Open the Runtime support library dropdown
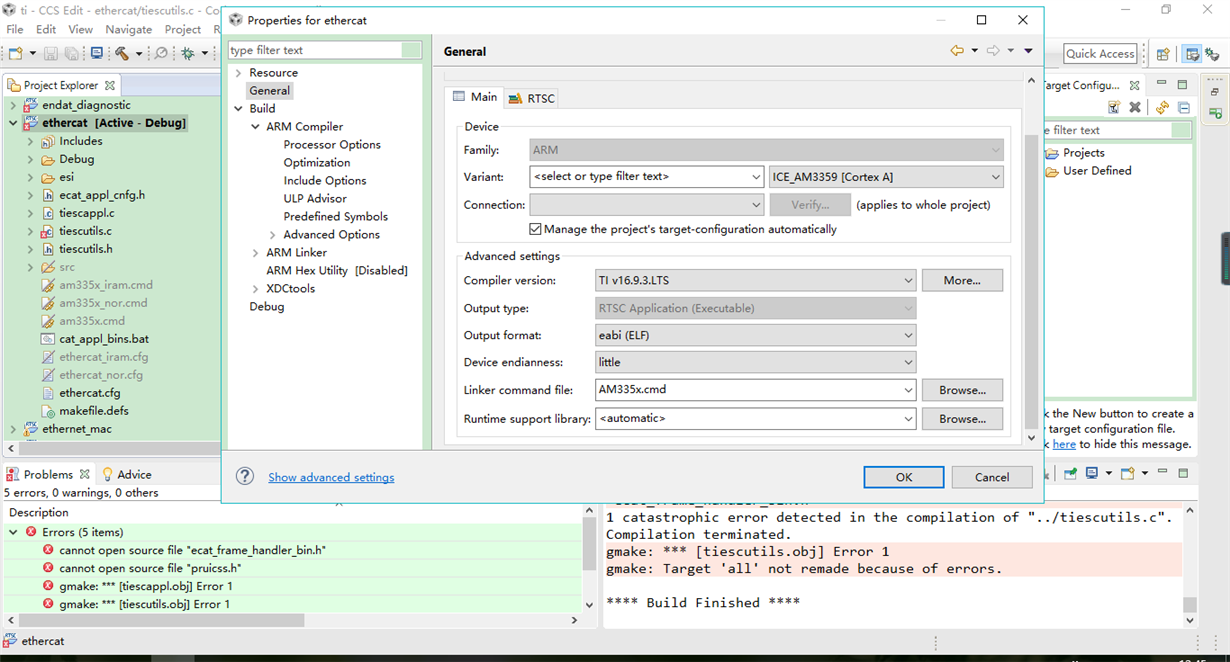This screenshot has height=662, width=1230. pos(908,419)
